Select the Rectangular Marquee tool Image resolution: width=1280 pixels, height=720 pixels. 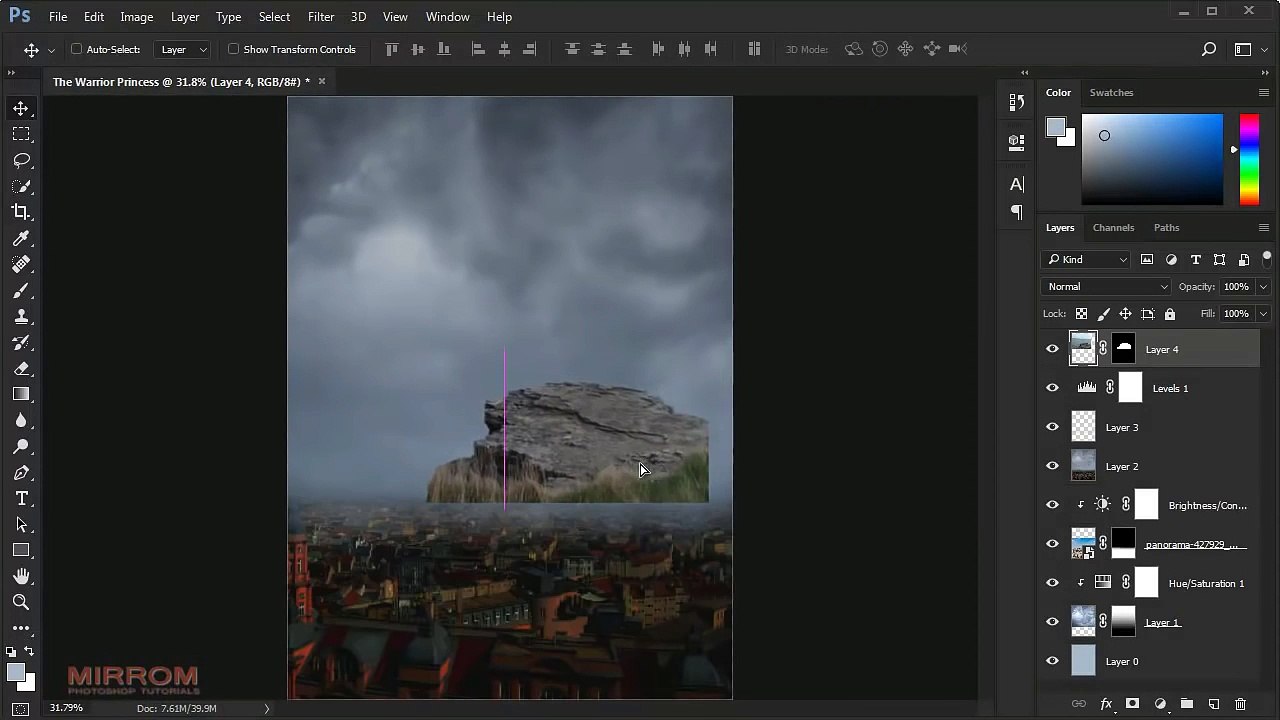[x=21, y=134]
